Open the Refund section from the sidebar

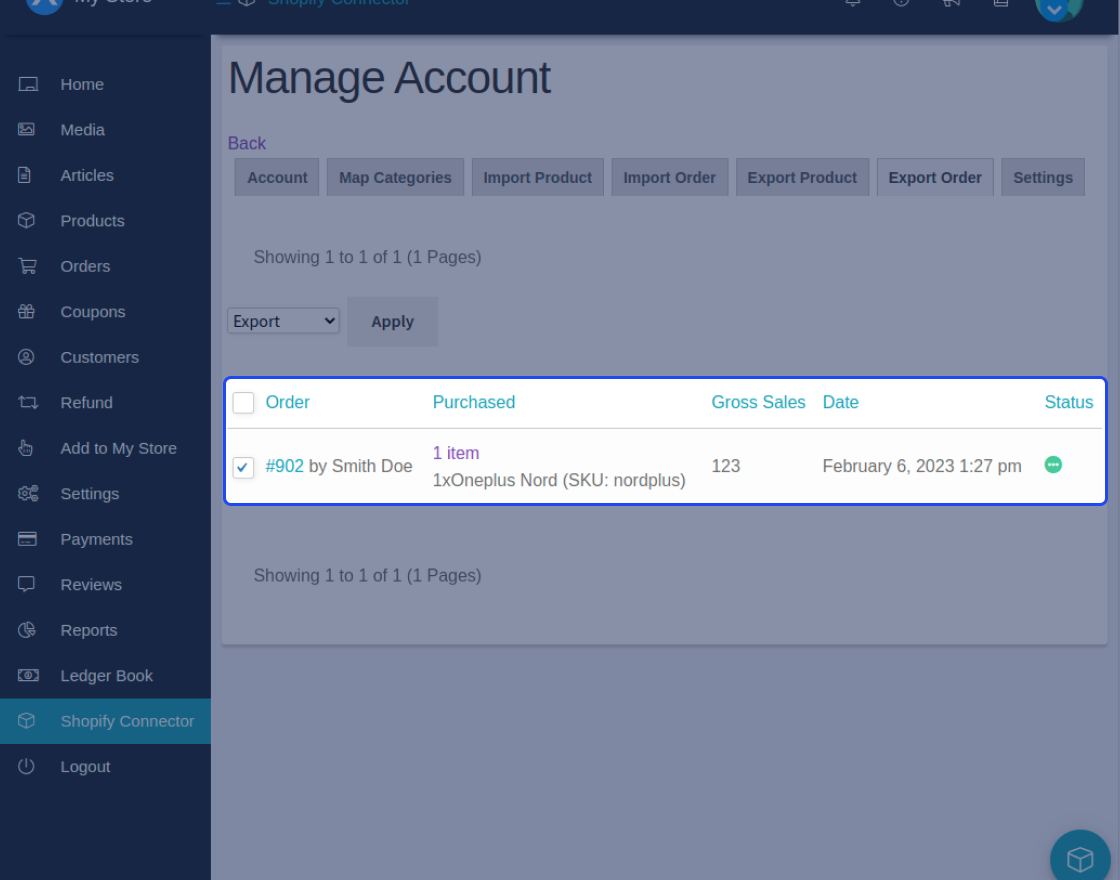[86, 402]
